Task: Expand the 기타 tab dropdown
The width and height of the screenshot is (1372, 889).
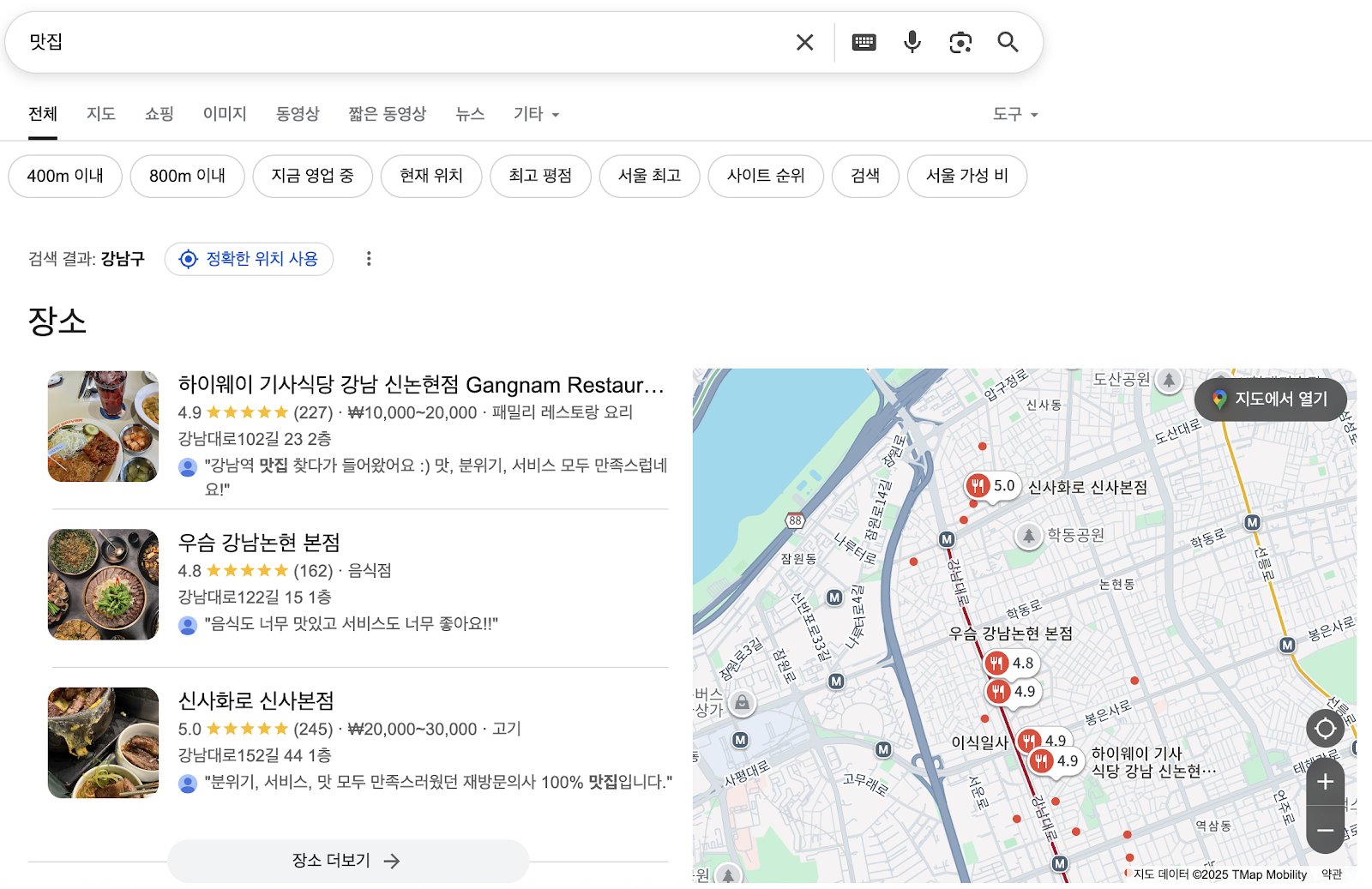Action: (x=535, y=114)
